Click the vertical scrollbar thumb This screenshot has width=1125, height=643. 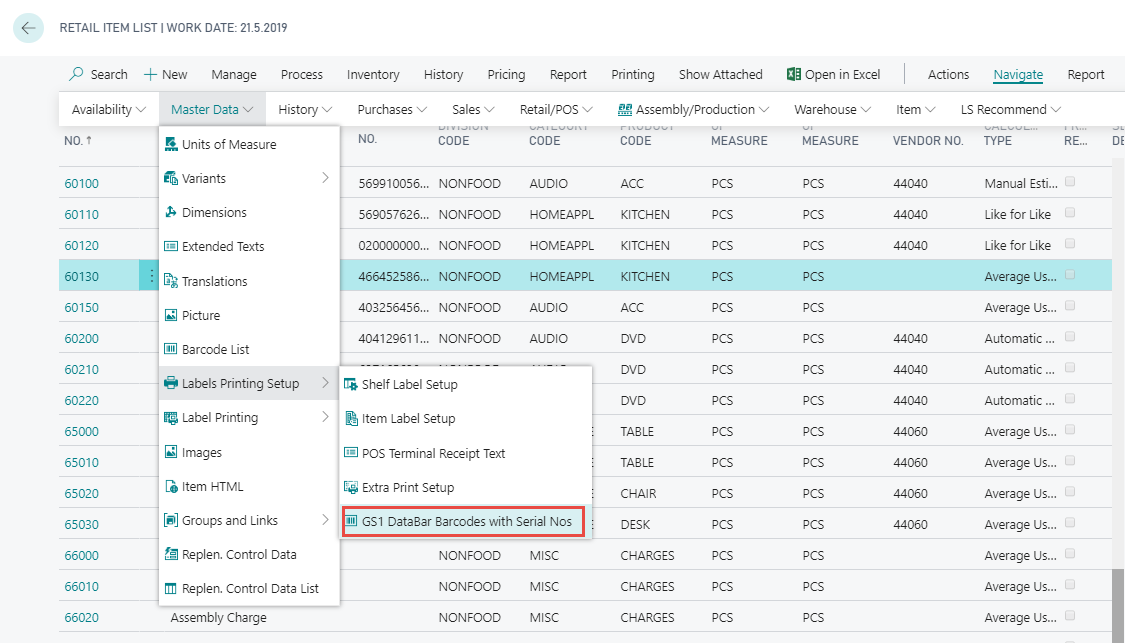(x=1117, y=605)
